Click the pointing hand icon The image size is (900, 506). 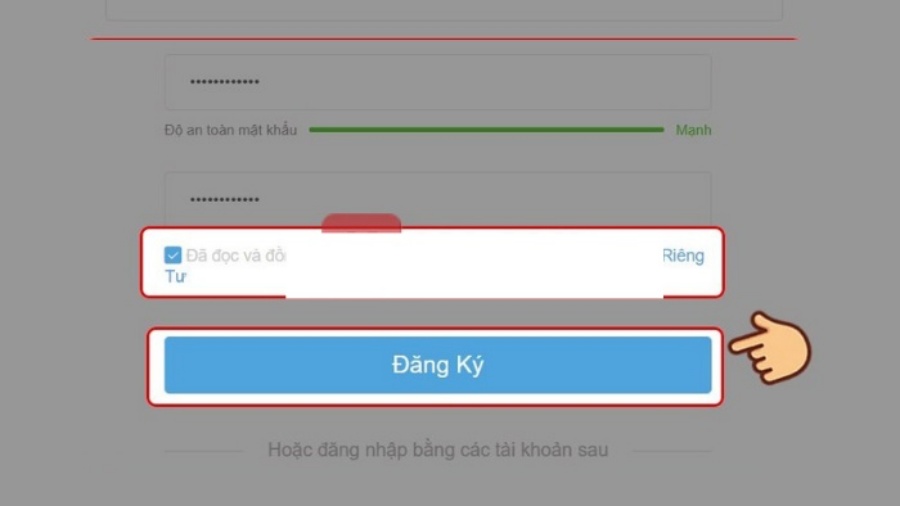pyautogui.click(x=770, y=348)
